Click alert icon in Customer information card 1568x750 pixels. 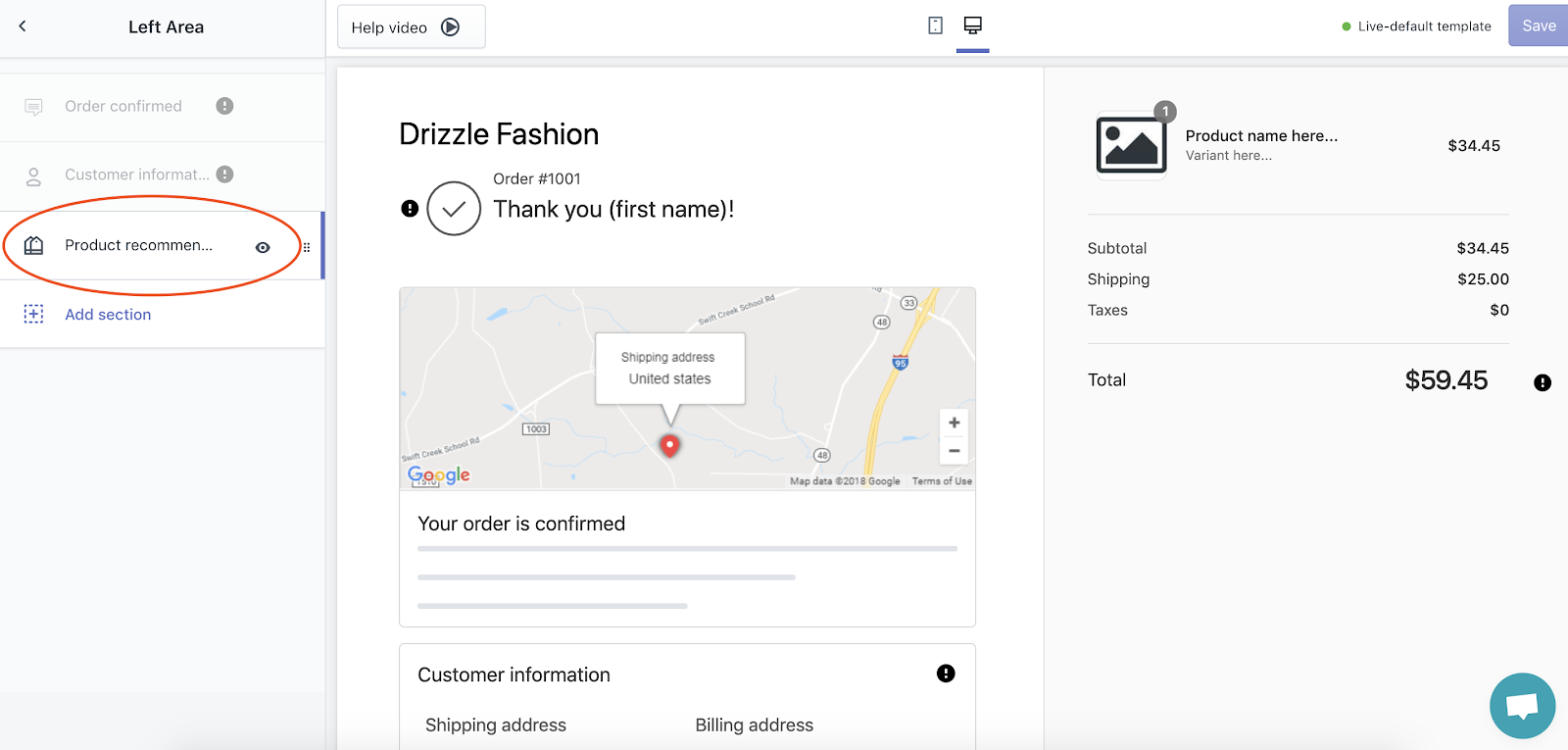pos(946,674)
